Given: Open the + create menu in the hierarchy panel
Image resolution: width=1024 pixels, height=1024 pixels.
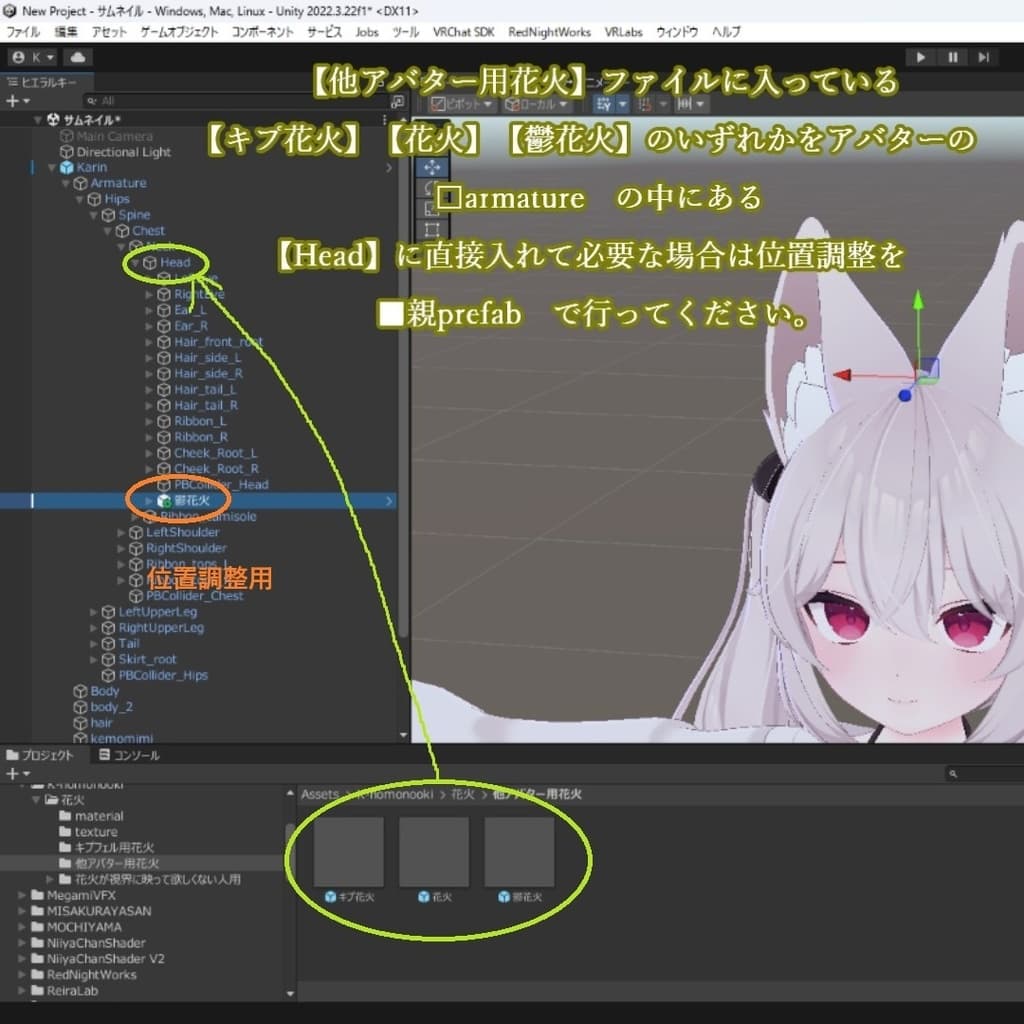Looking at the screenshot, I should tap(12, 100).
